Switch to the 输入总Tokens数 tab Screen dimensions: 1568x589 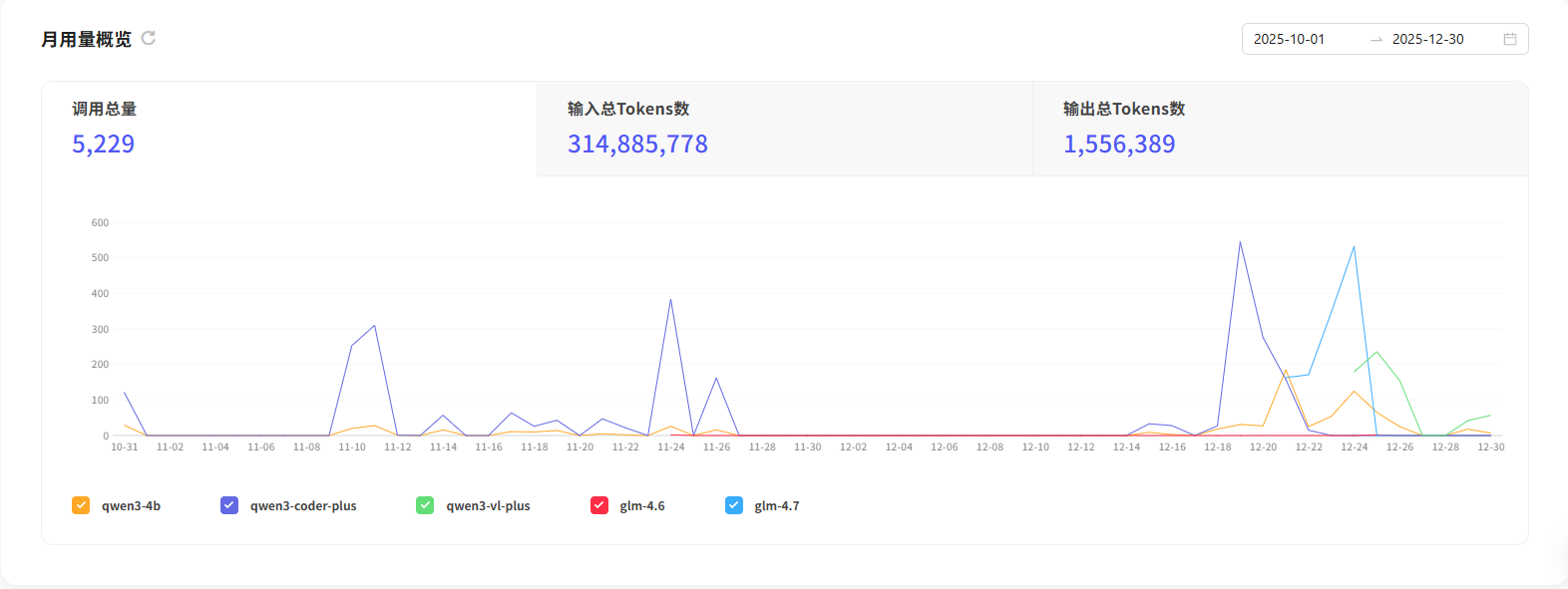[x=785, y=129]
